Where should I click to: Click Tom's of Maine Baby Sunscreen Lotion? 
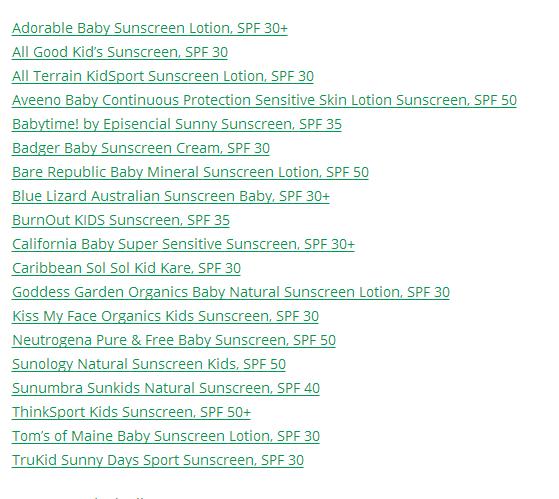166,436
